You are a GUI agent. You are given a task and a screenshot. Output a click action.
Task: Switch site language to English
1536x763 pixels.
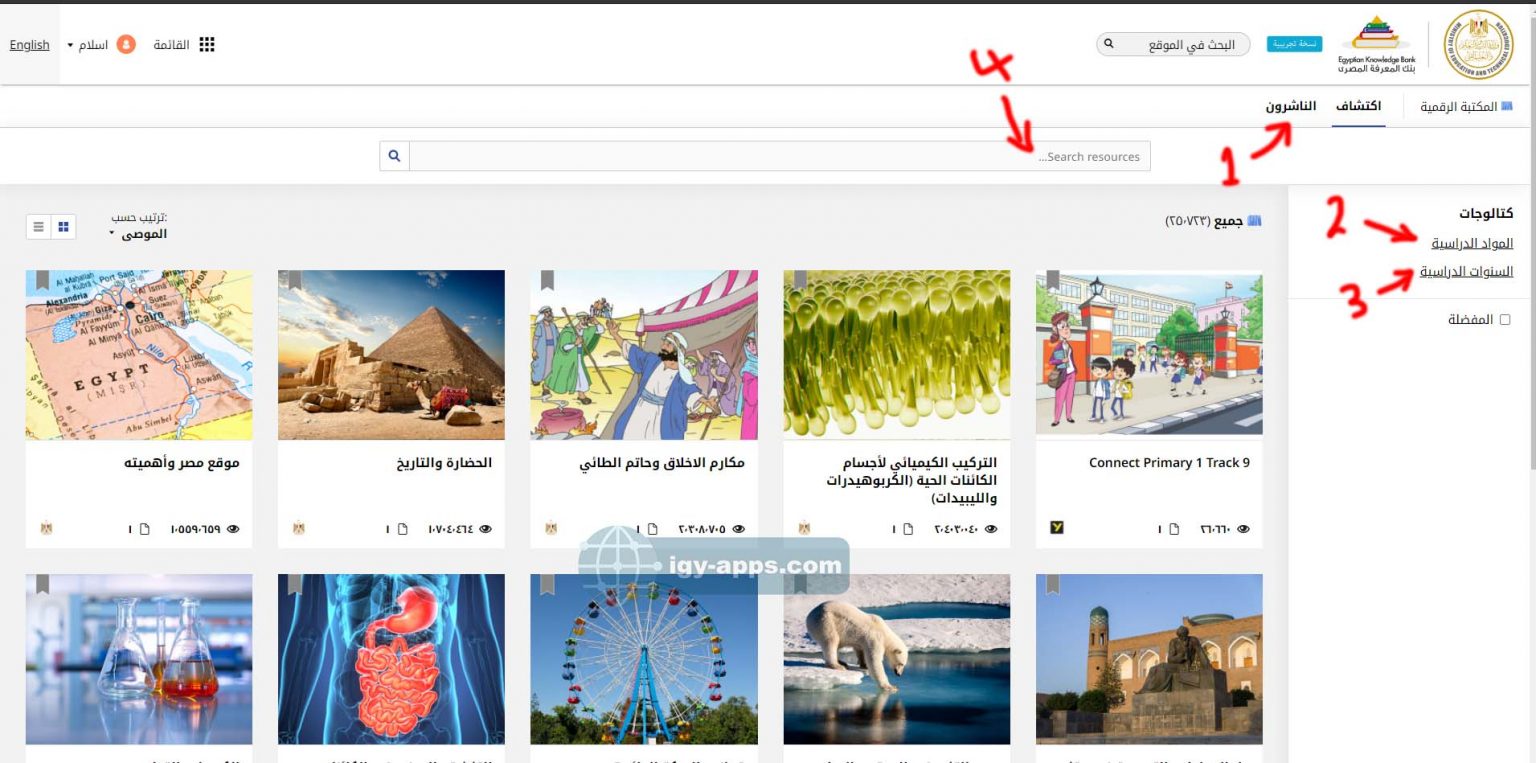pyautogui.click(x=30, y=45)
